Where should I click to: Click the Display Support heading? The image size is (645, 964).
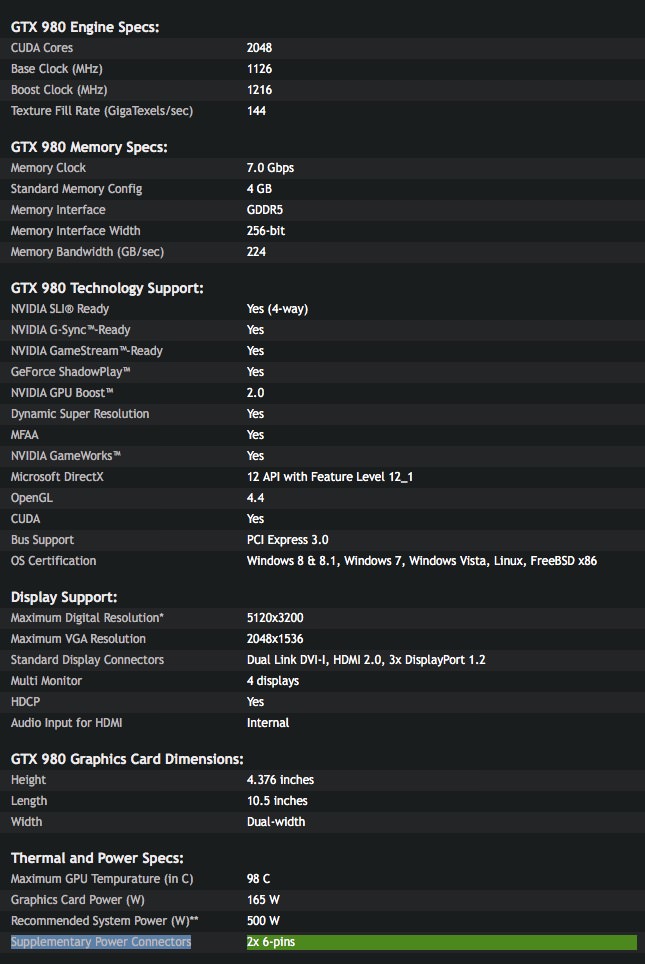pos(64,597)
